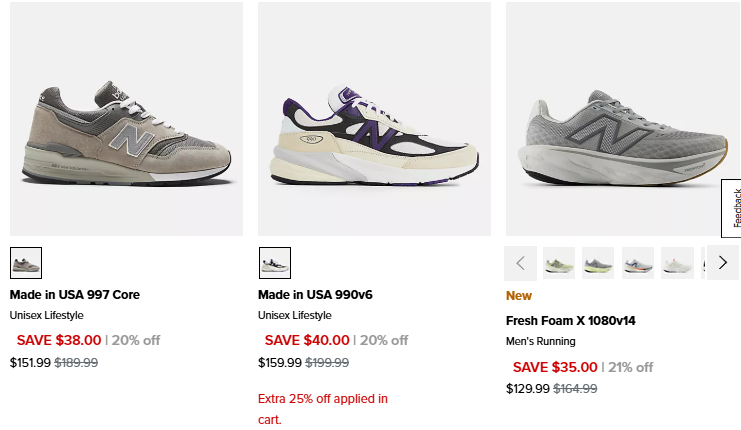Select the blue and orange 1080v14 swatch
The image size is (741, 430).
638,263
